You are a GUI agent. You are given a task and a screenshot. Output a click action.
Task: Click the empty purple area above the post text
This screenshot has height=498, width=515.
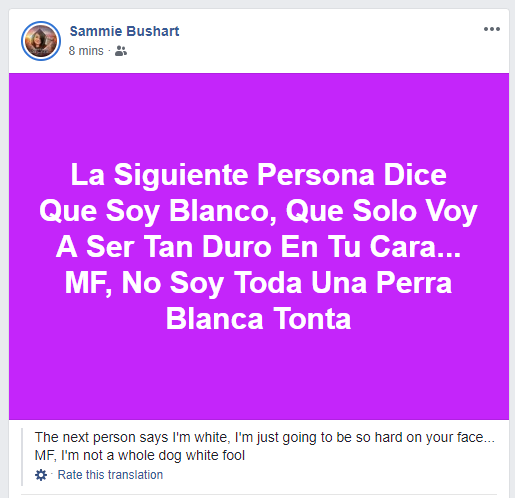[x=258, y=117]
